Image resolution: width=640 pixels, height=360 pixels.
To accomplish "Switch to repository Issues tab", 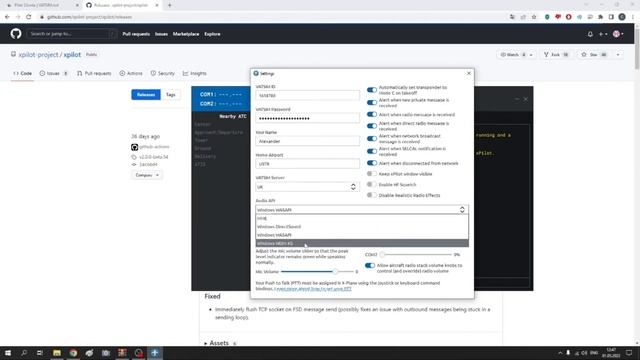I will [x=54, y=73].
